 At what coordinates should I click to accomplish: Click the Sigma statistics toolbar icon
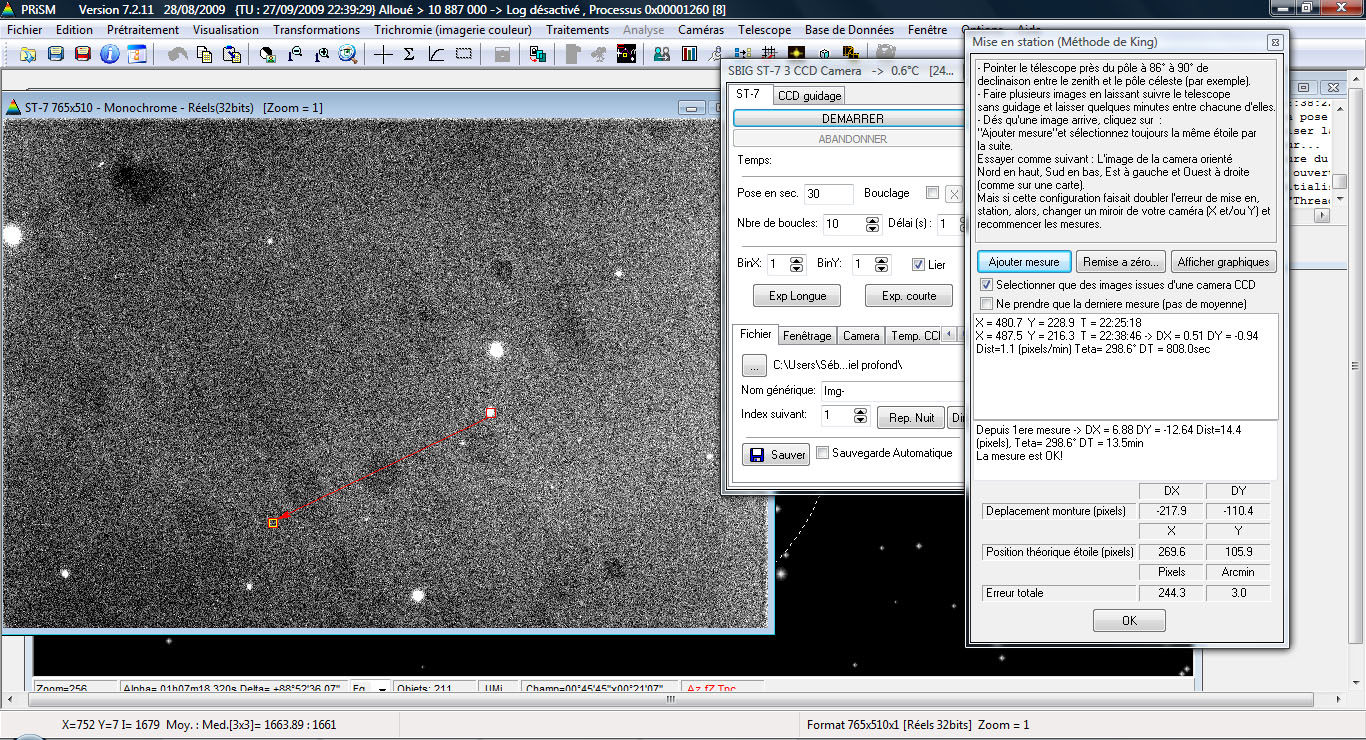coord(409,54)
